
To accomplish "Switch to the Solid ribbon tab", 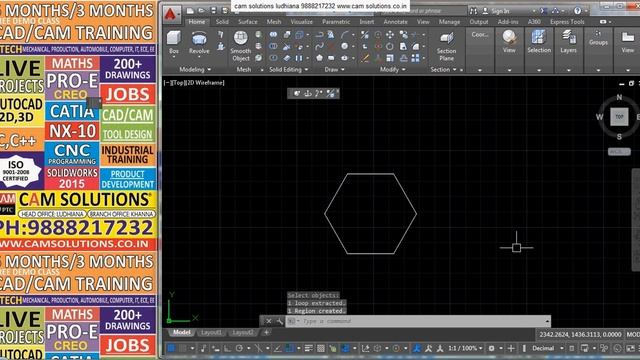I will click(x=222, y=22).
